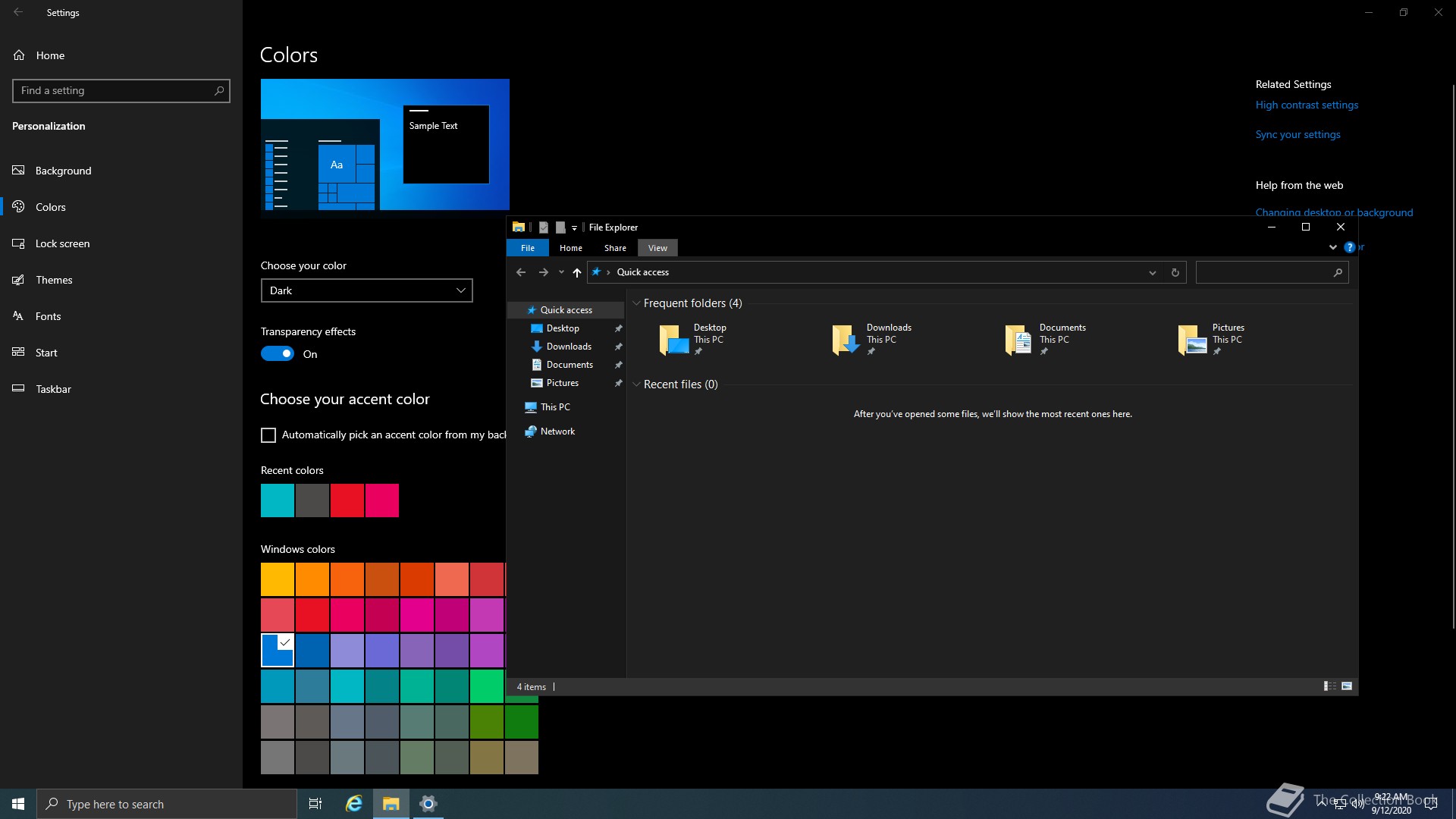Expand the address bar history dropdown
Image resolution: width=1456 pixels, height=819 pixels.
[x=1152, y=272]
